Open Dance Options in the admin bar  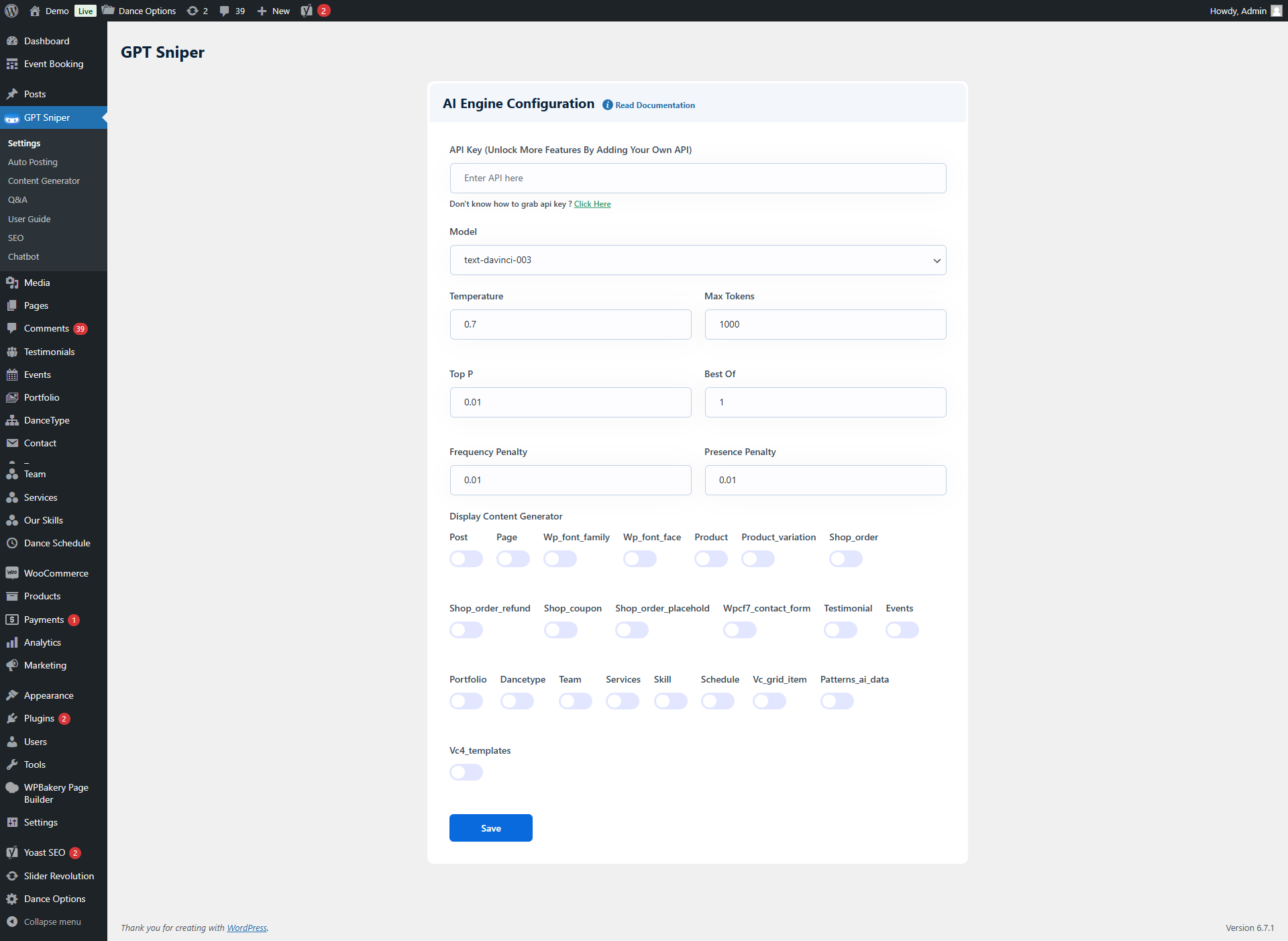click(139, 11)
